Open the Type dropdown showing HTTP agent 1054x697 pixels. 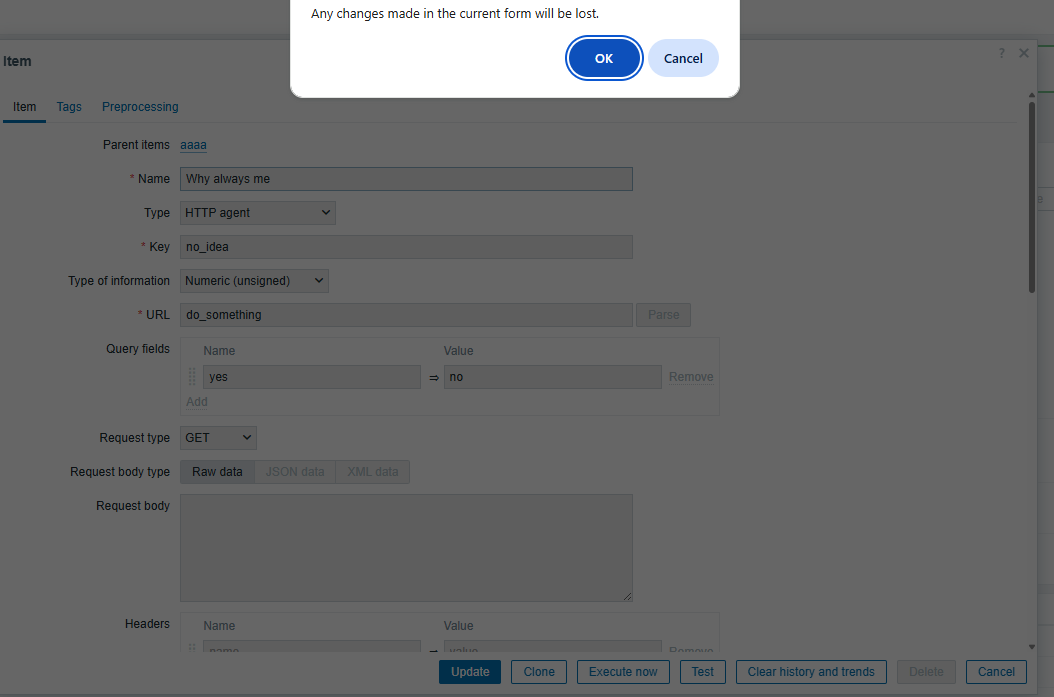[258, 213]
